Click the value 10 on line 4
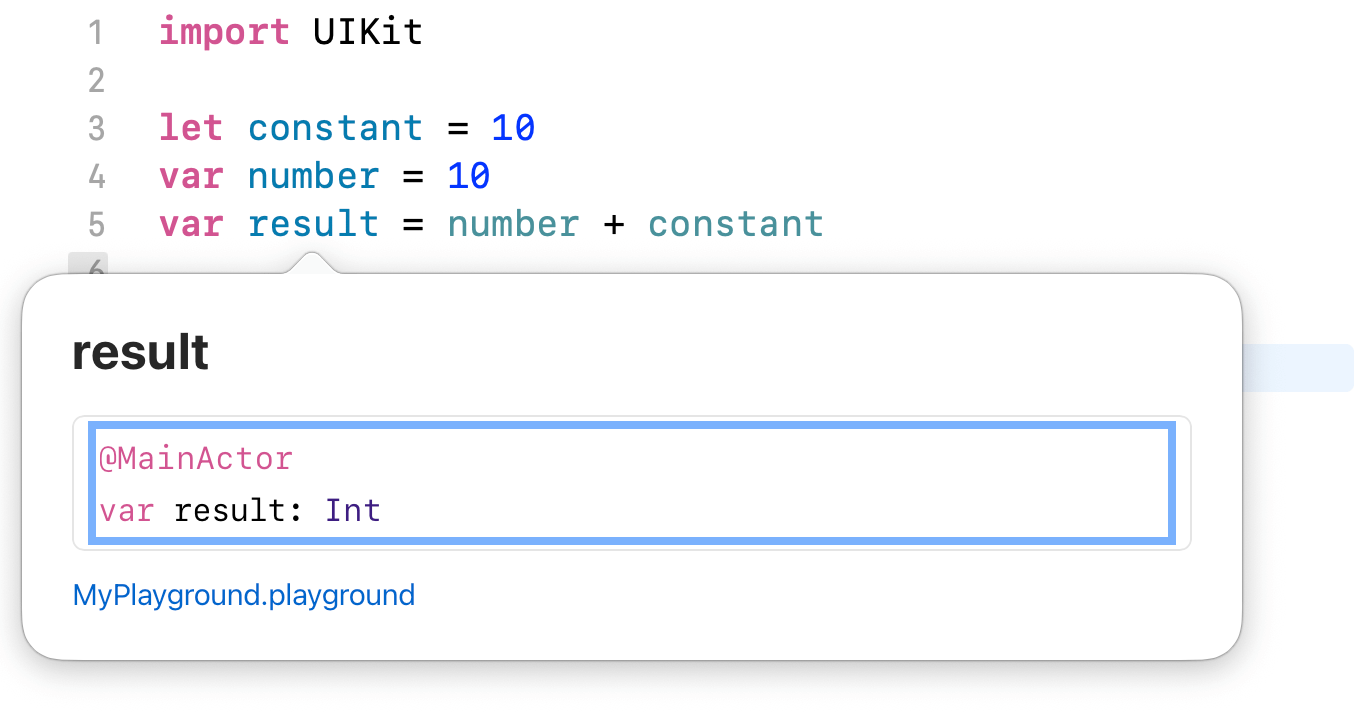Viewport: 1360px width, 724px height. (x=468, y=177)
